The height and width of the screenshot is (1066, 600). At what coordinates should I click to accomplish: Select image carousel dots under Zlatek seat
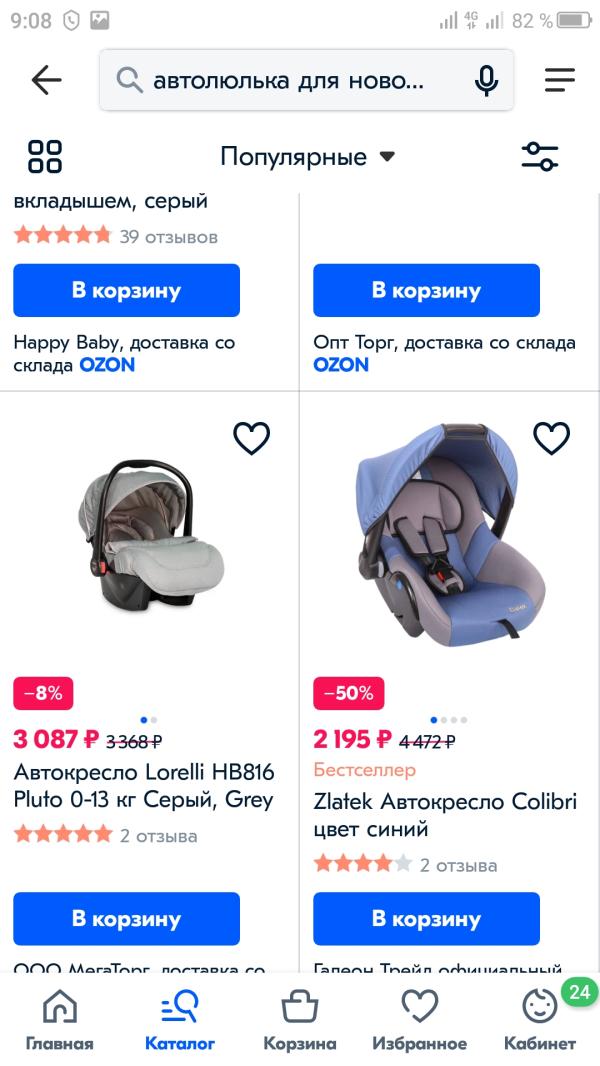coord(449,719)
